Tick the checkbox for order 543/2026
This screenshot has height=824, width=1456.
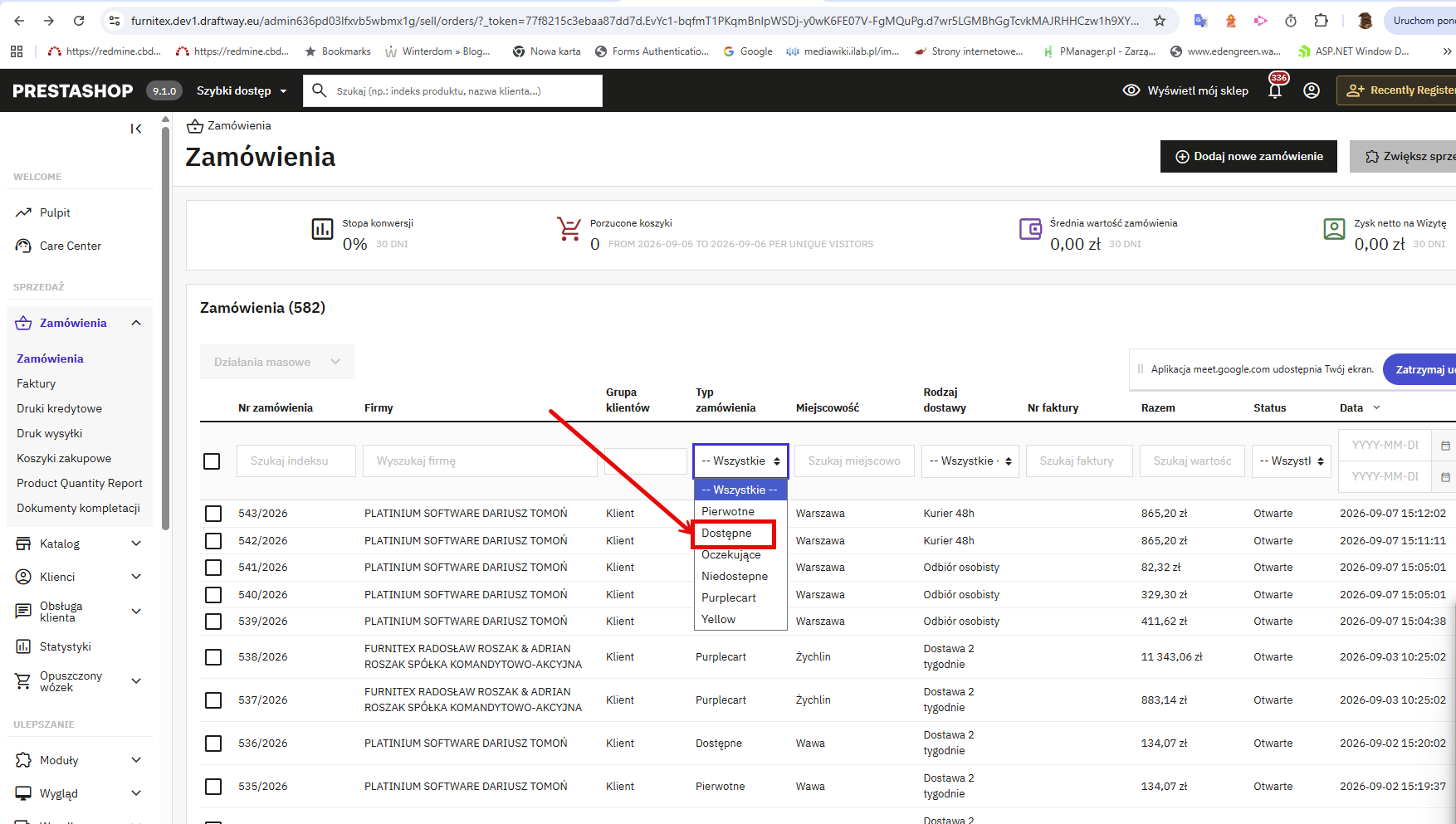click(x=213, y=514)
